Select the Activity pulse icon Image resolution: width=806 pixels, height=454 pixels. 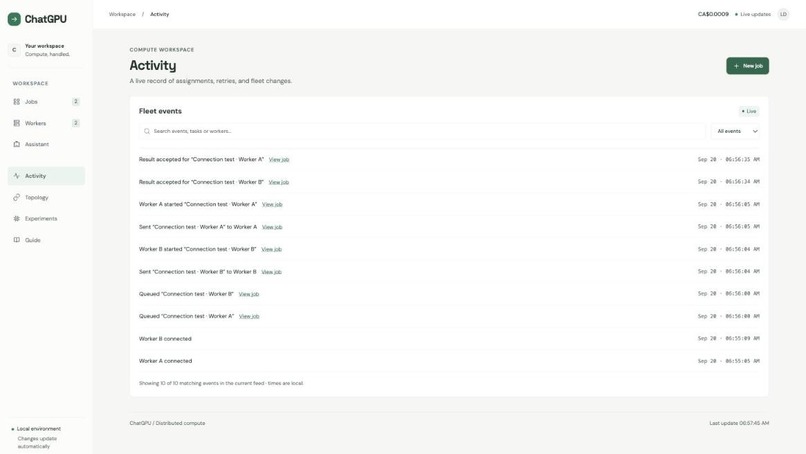[16, 176]
